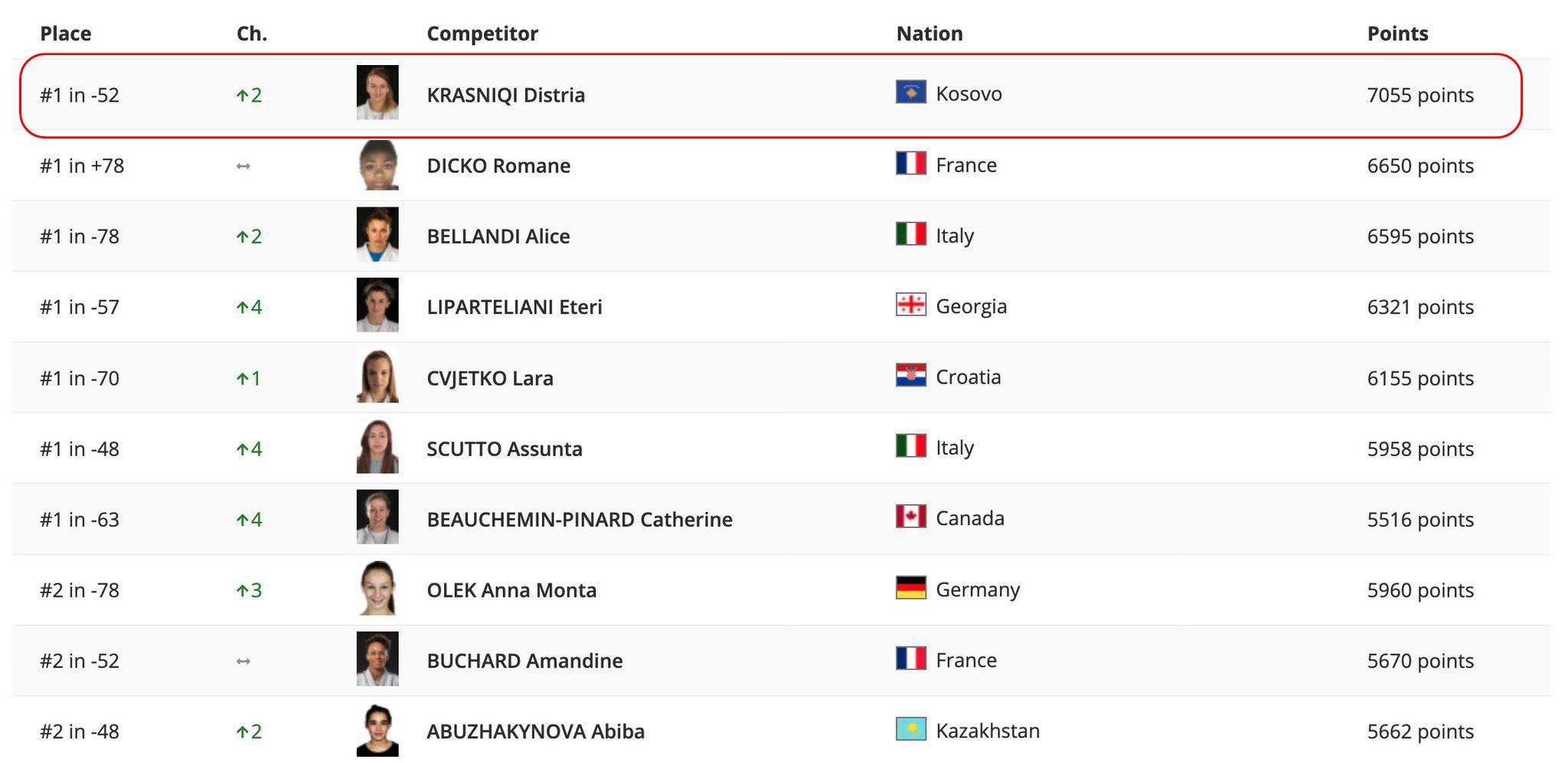Click the Germany flag icon
The image size is (1568, 763).
(910, 588)
